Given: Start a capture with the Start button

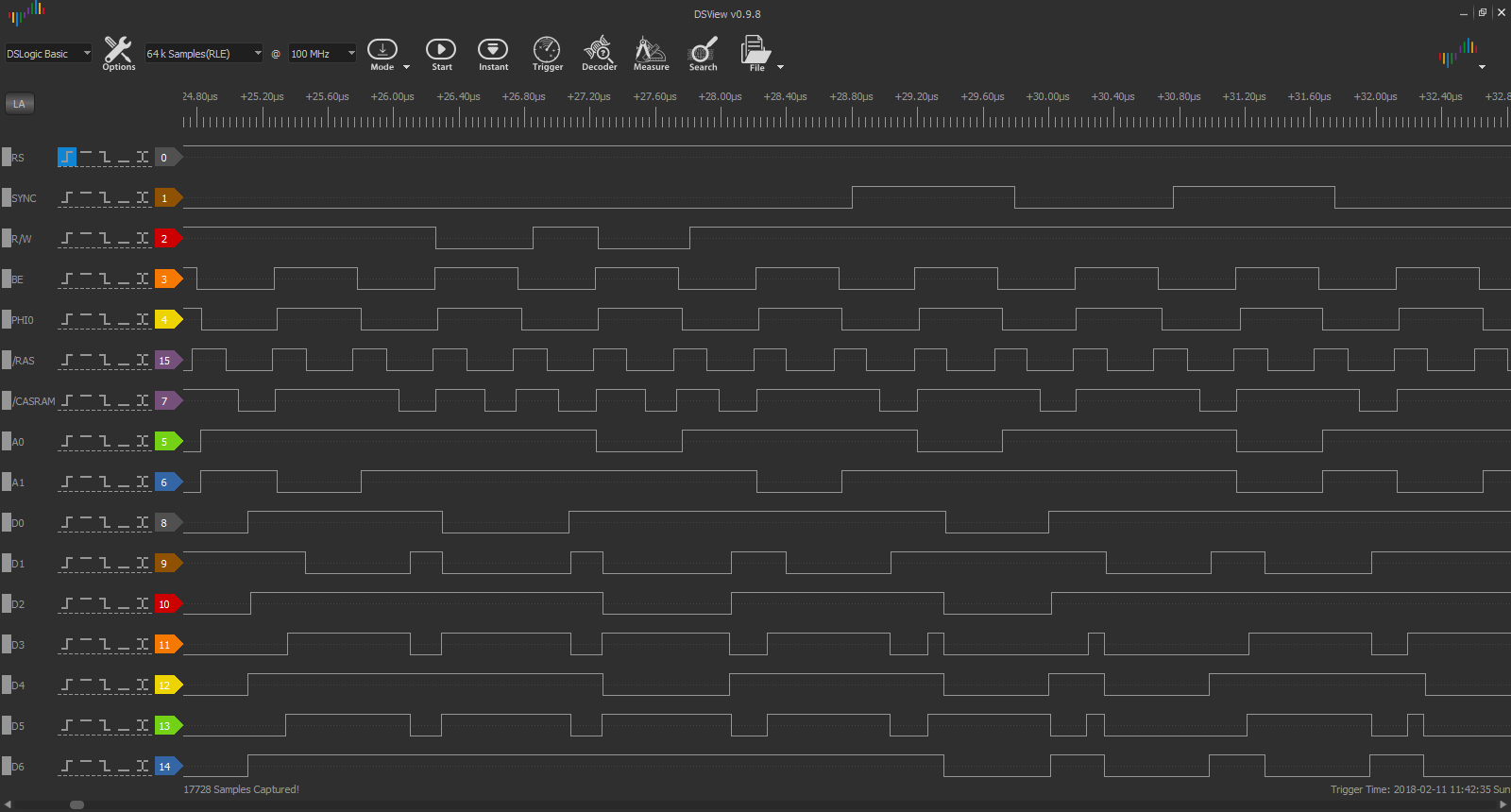Looking at the screenshot, I should pyautogui.click(x=441, y=53).
